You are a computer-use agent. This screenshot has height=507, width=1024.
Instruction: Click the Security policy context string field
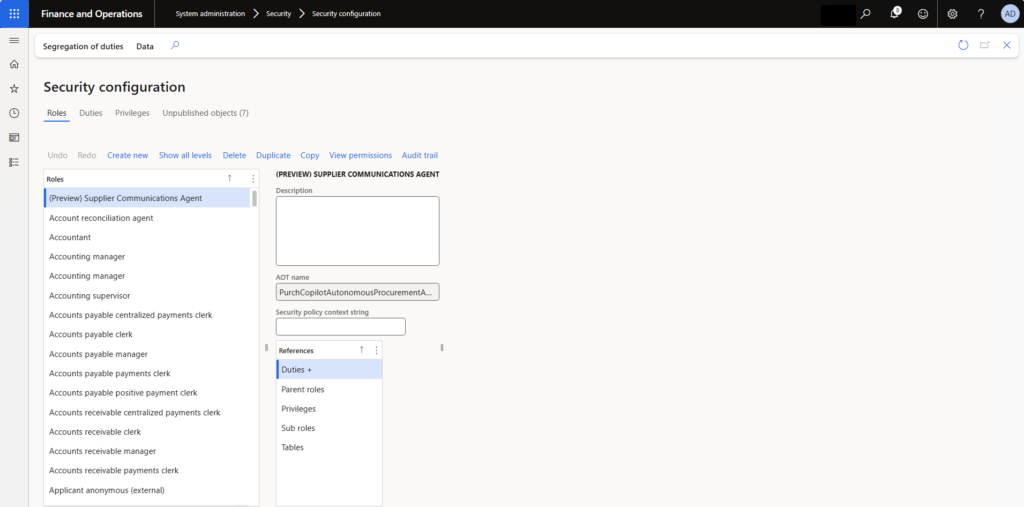tap(340, 327)
